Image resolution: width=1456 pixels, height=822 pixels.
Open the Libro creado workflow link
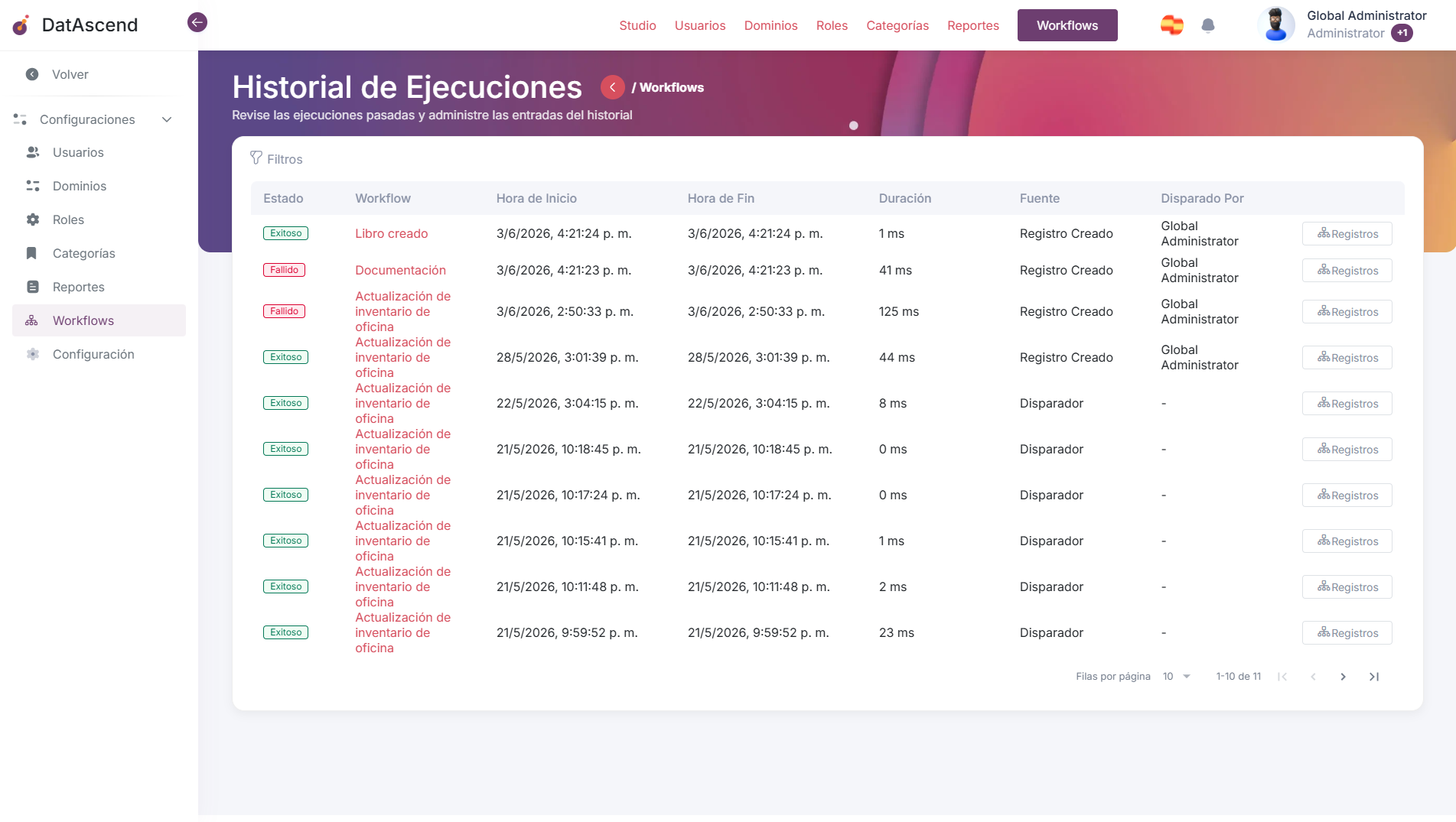point(391,233)
